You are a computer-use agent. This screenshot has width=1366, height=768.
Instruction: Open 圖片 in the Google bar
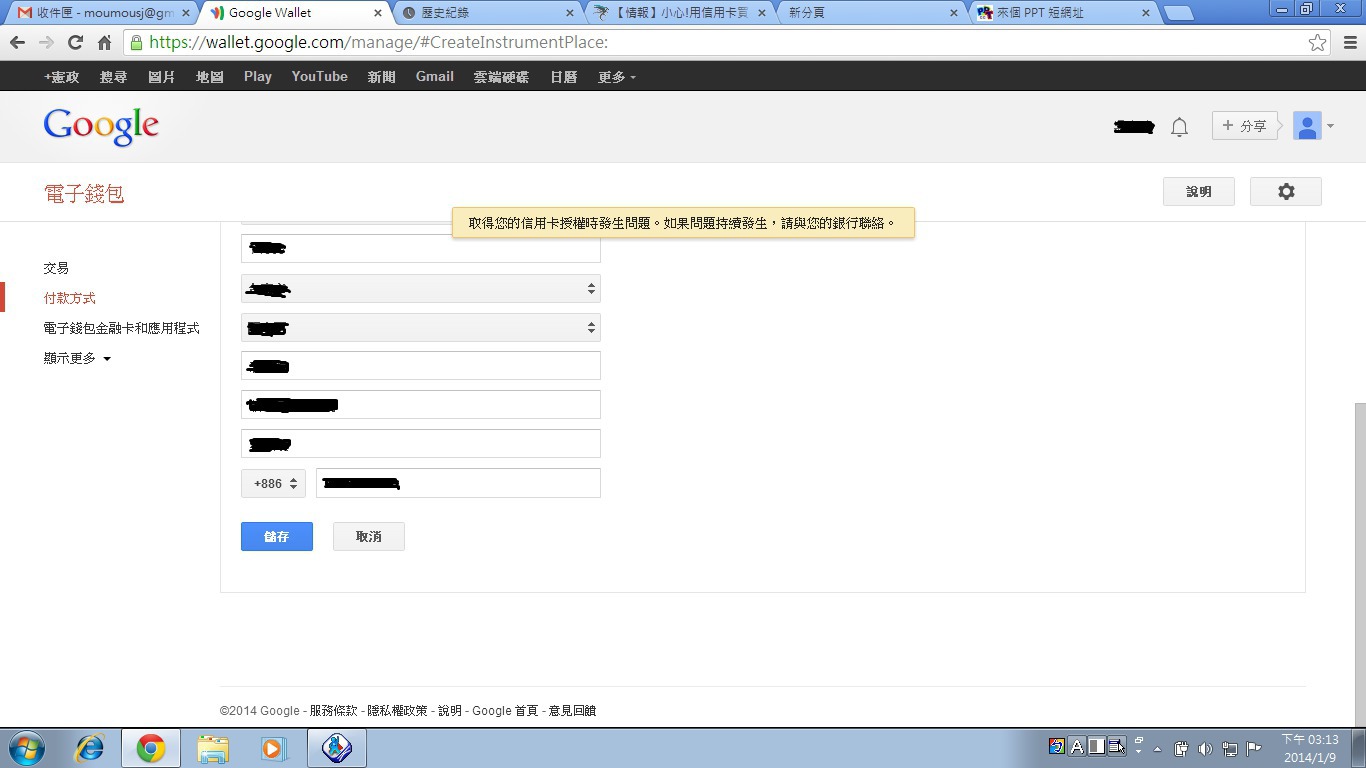coord(162,77)
